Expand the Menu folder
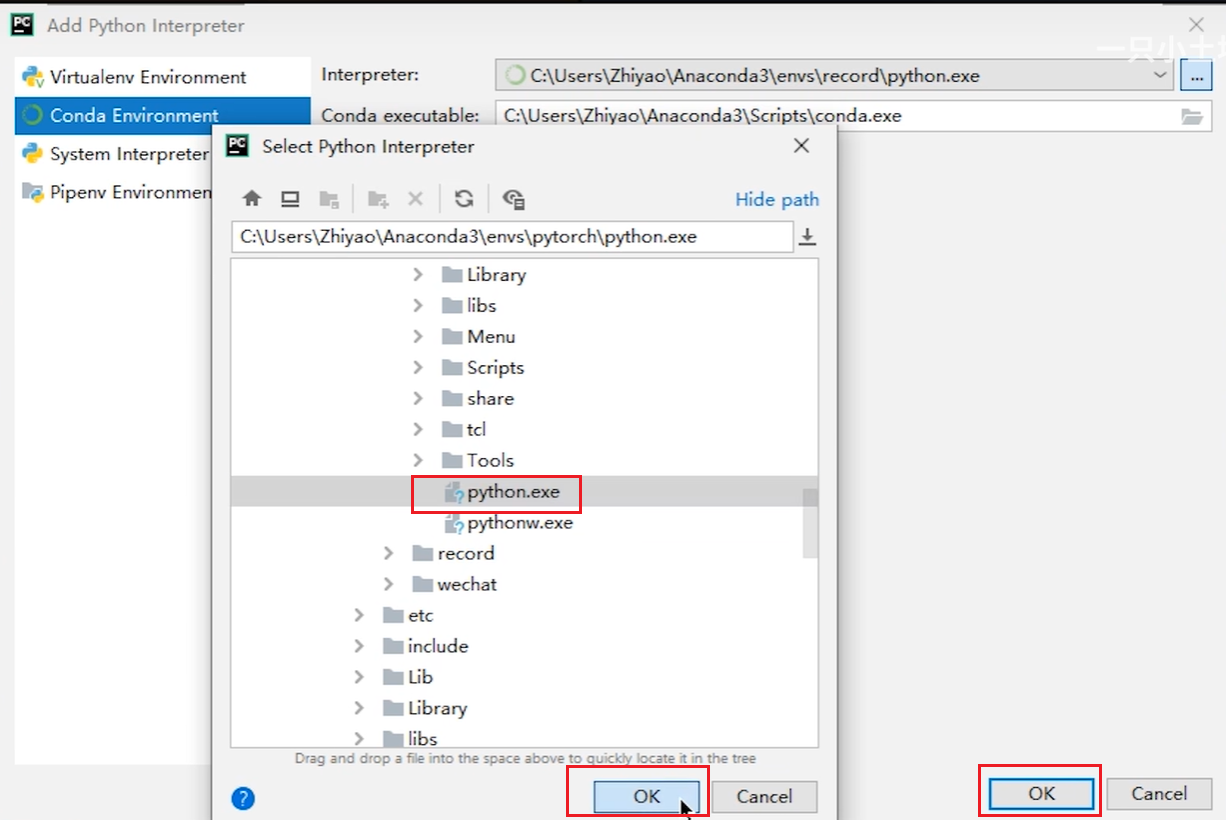 click(419, 336)
